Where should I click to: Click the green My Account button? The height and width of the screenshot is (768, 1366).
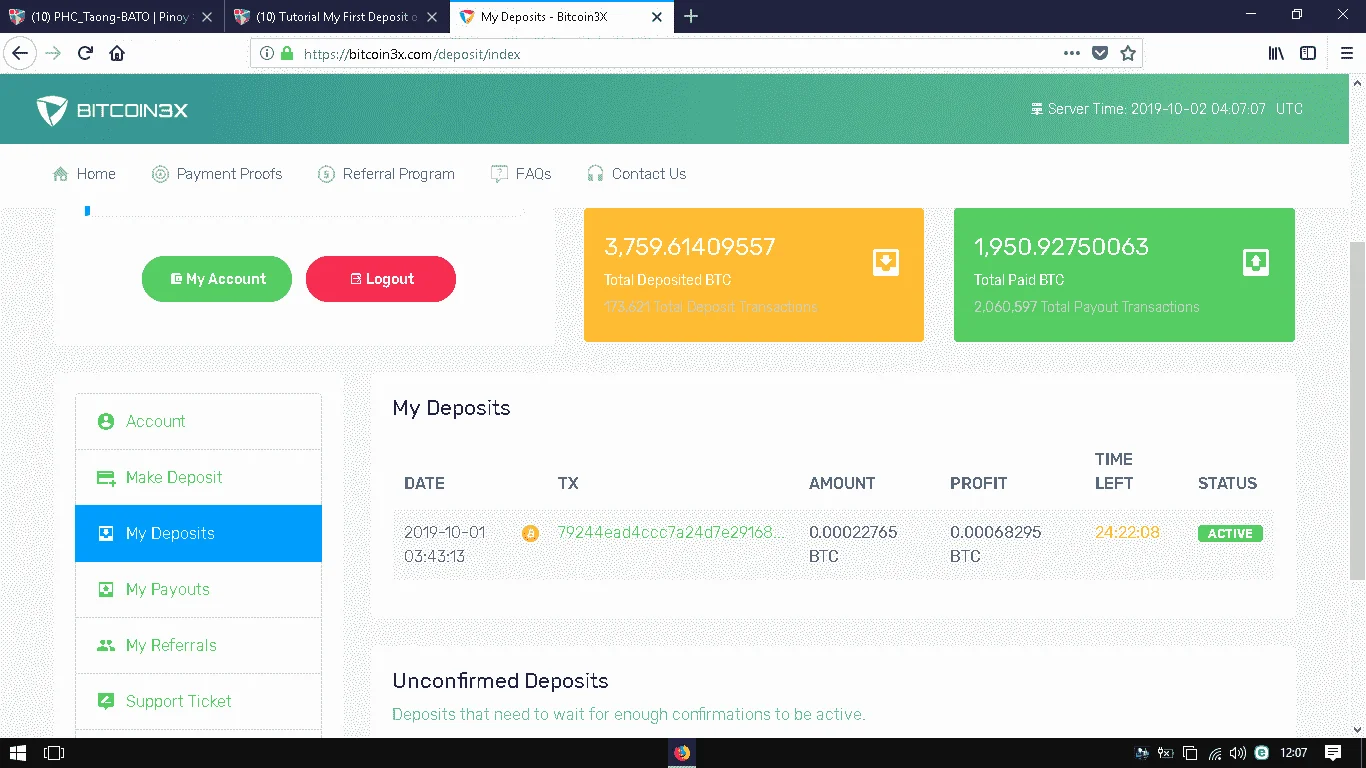[x=217, y=279]
